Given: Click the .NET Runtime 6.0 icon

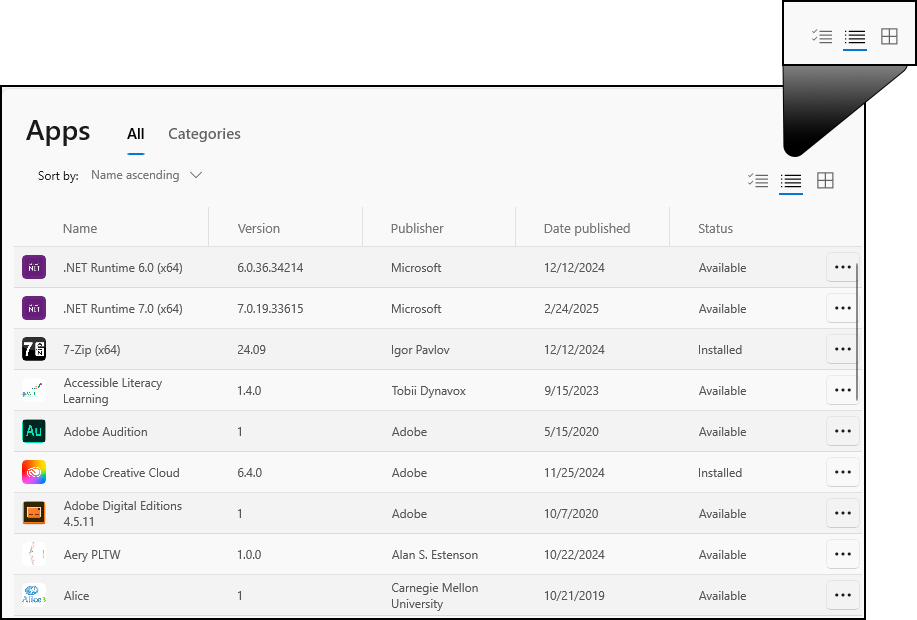Looking at the screenshot, I should click(x=34, y=267).
